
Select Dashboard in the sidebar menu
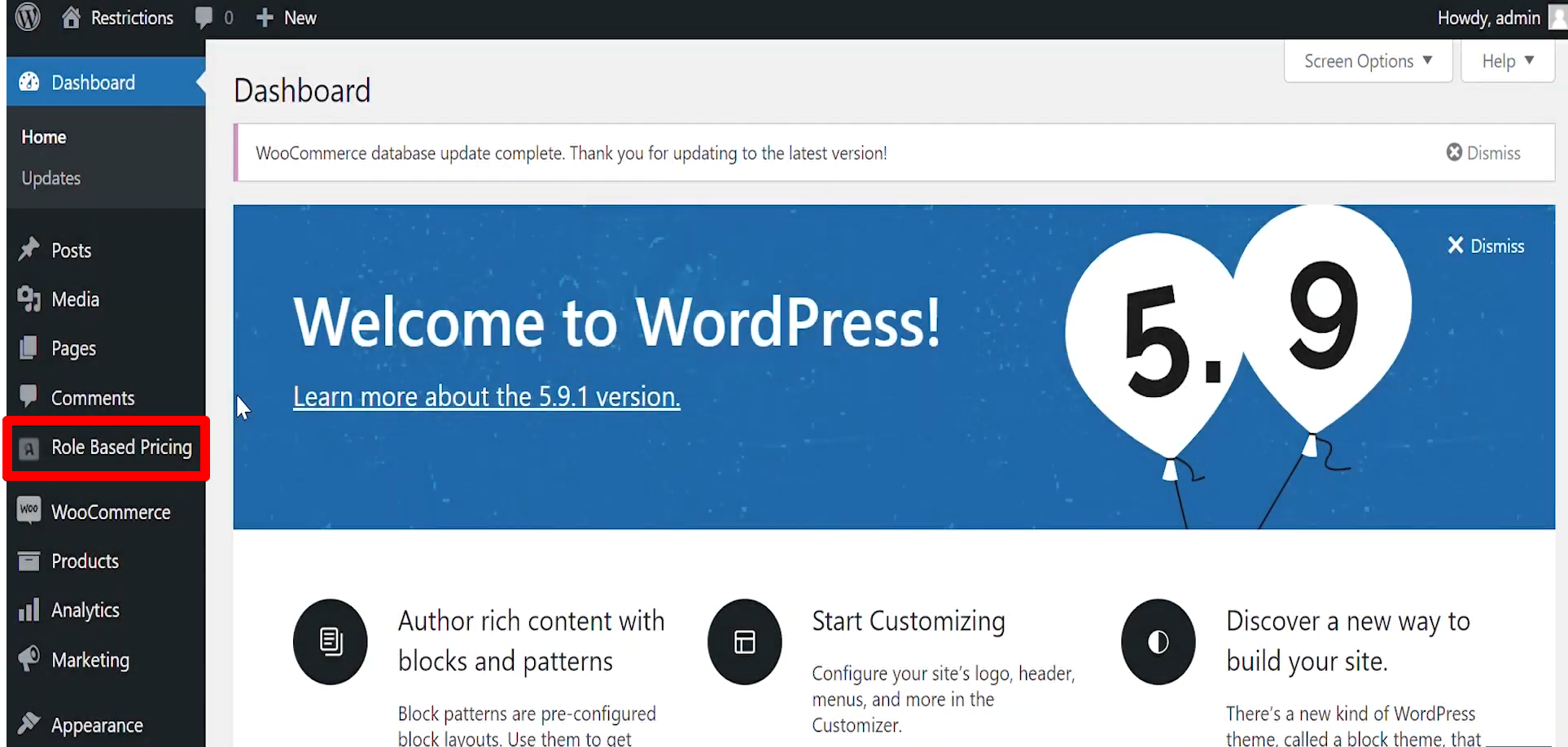pyautogui.click(x=106, y=82)
